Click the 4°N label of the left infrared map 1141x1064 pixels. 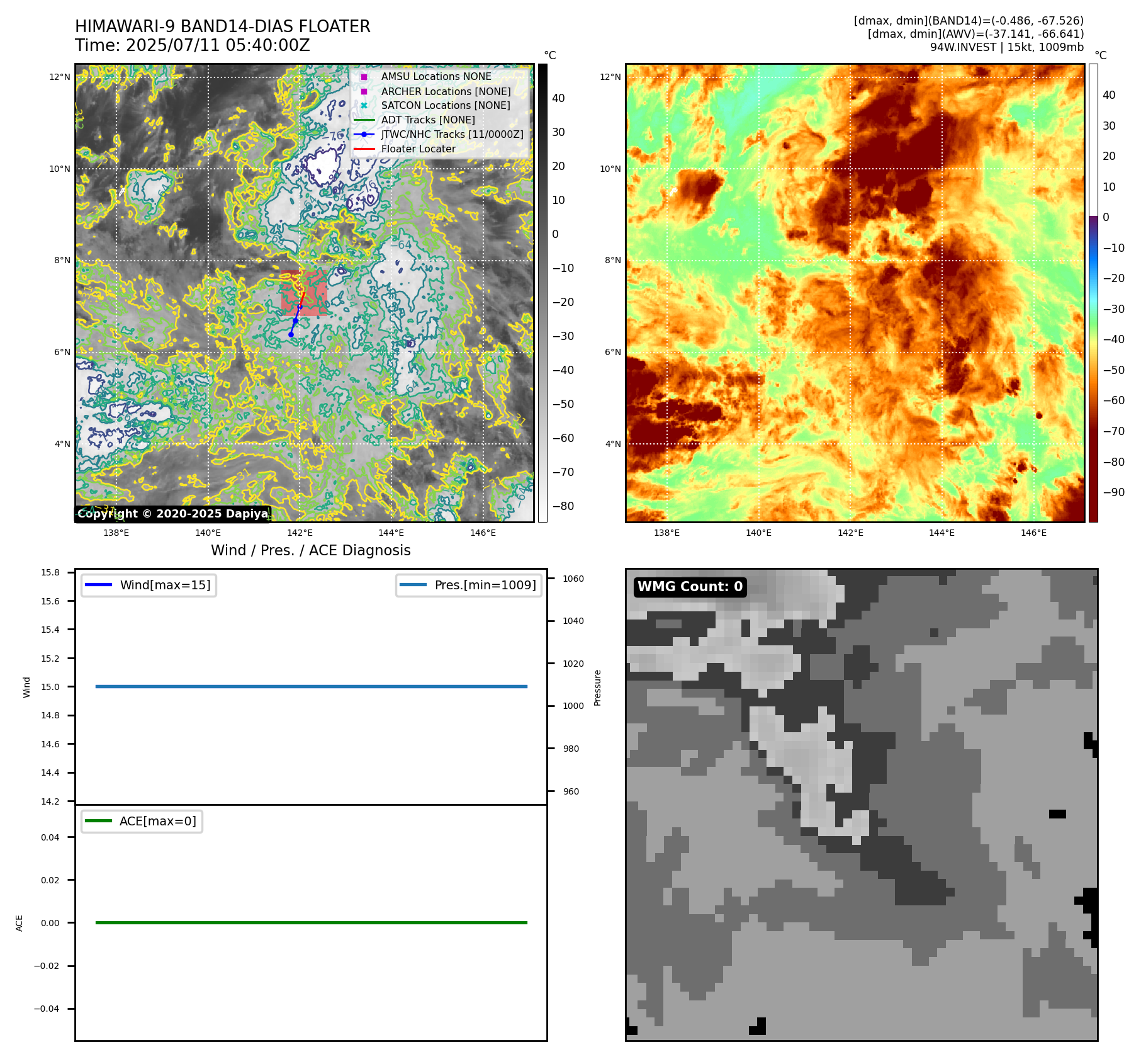62,444
